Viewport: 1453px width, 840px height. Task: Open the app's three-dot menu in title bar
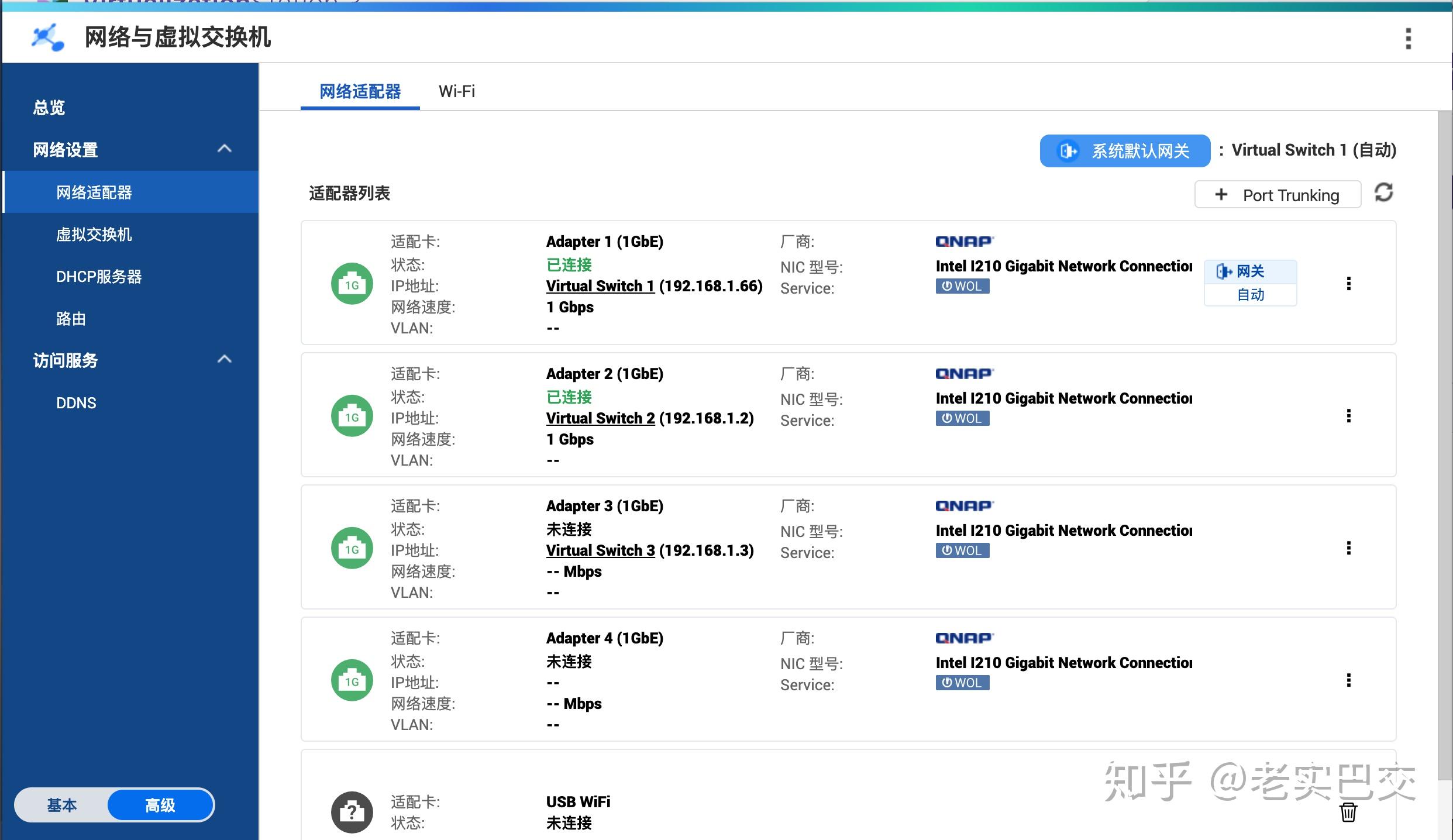pyautogui.click(x=1409, y=39)
